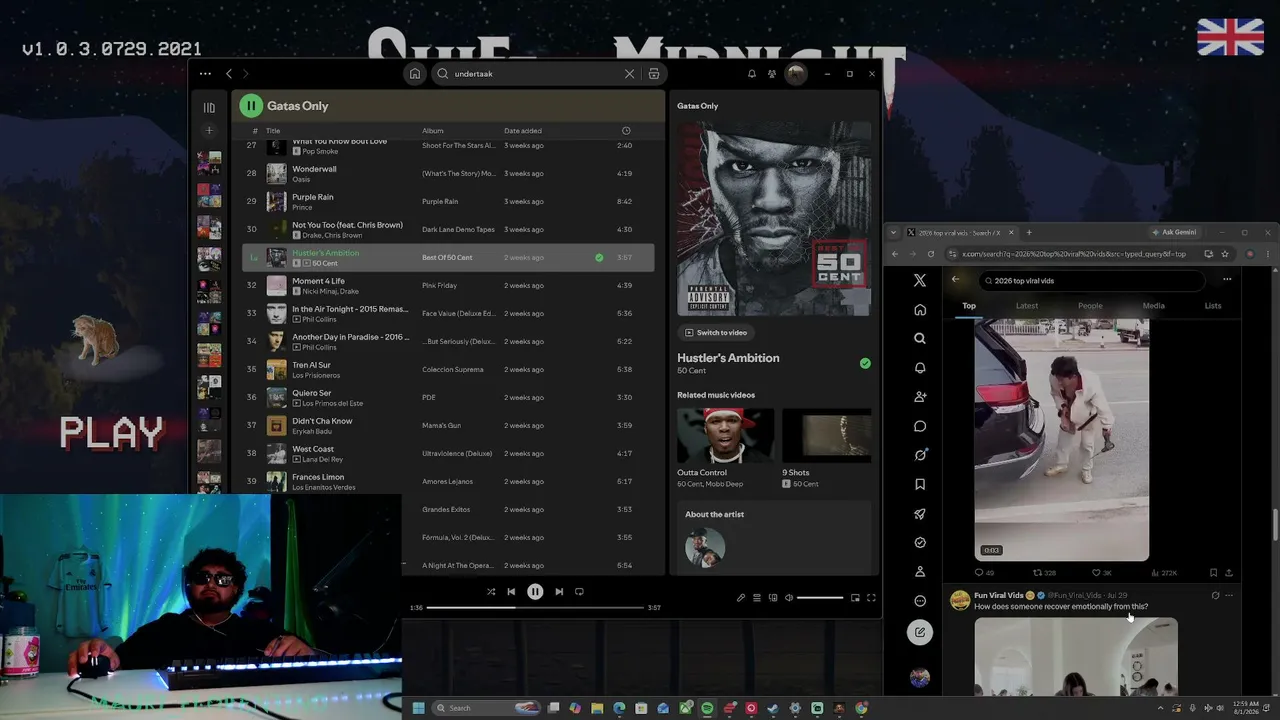The width and height of the screenshot is (1280, 720).
Task: Open the 9 Shots related music video
Action: coord(826,435)
